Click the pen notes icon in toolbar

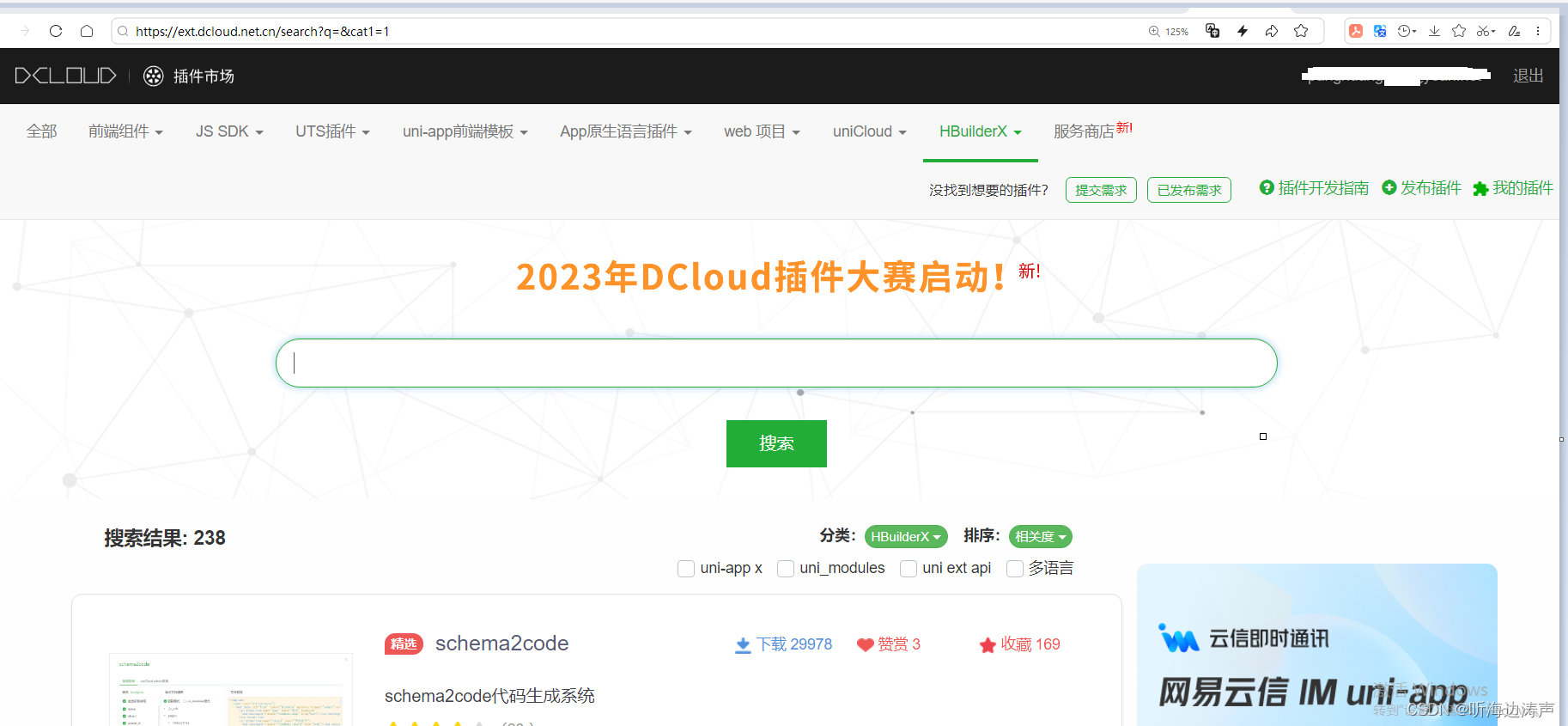[x=1515, y=31]
